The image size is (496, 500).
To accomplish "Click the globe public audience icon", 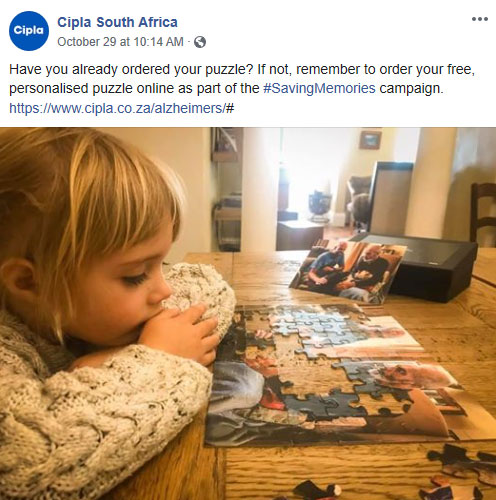I will (x=200, y=42).
